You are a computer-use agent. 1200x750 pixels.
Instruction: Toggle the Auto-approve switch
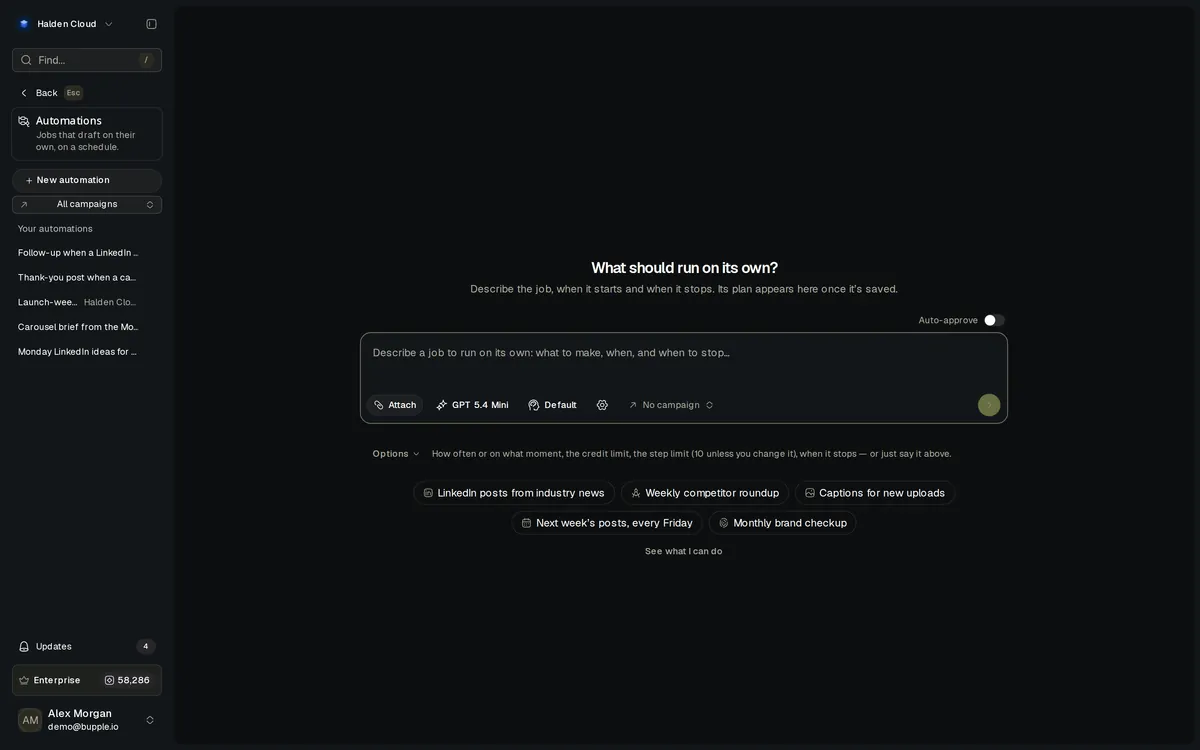coord(994,320)
